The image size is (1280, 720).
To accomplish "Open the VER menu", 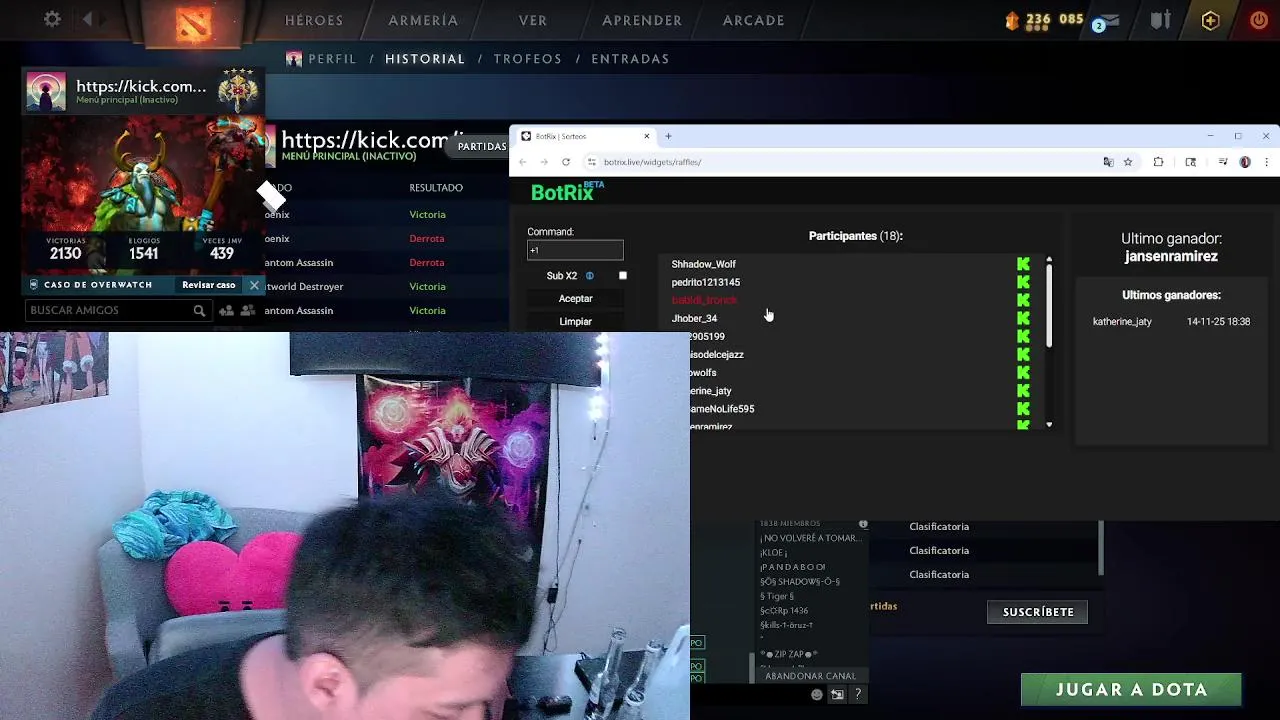I will [x=533, y=20].
